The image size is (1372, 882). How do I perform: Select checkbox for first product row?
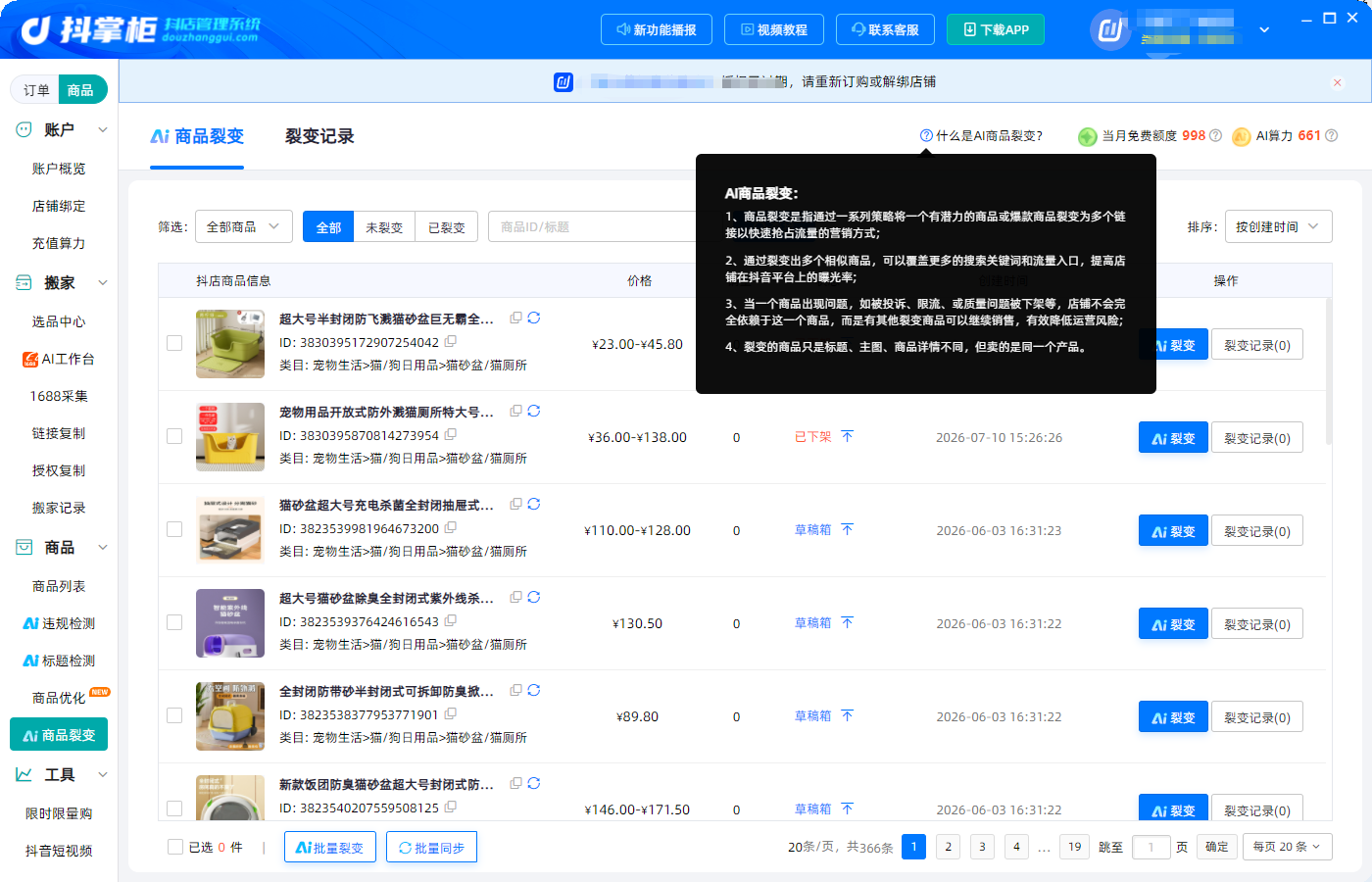click(x=174, y=343)
